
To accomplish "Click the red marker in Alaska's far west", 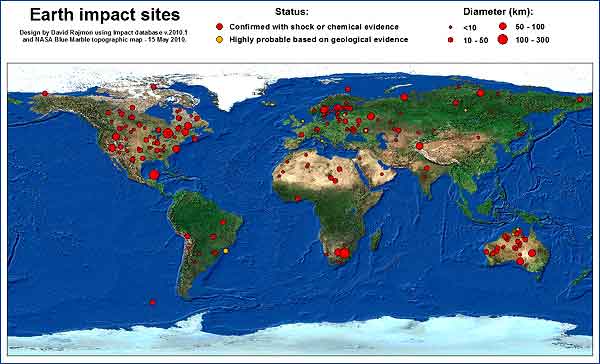I will coord(45,93).
